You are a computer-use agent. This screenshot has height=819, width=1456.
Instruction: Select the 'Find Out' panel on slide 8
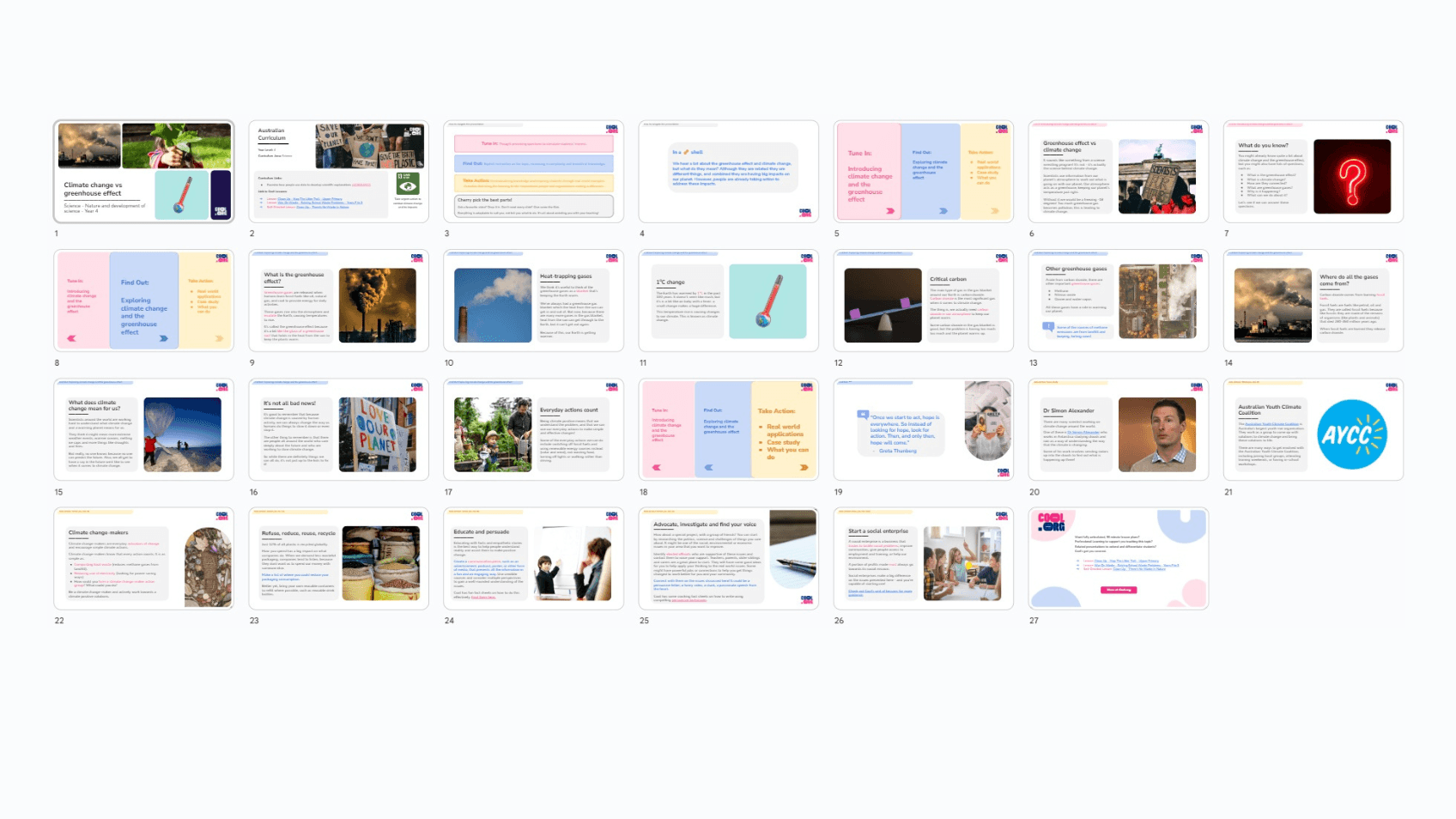[144, 300]
